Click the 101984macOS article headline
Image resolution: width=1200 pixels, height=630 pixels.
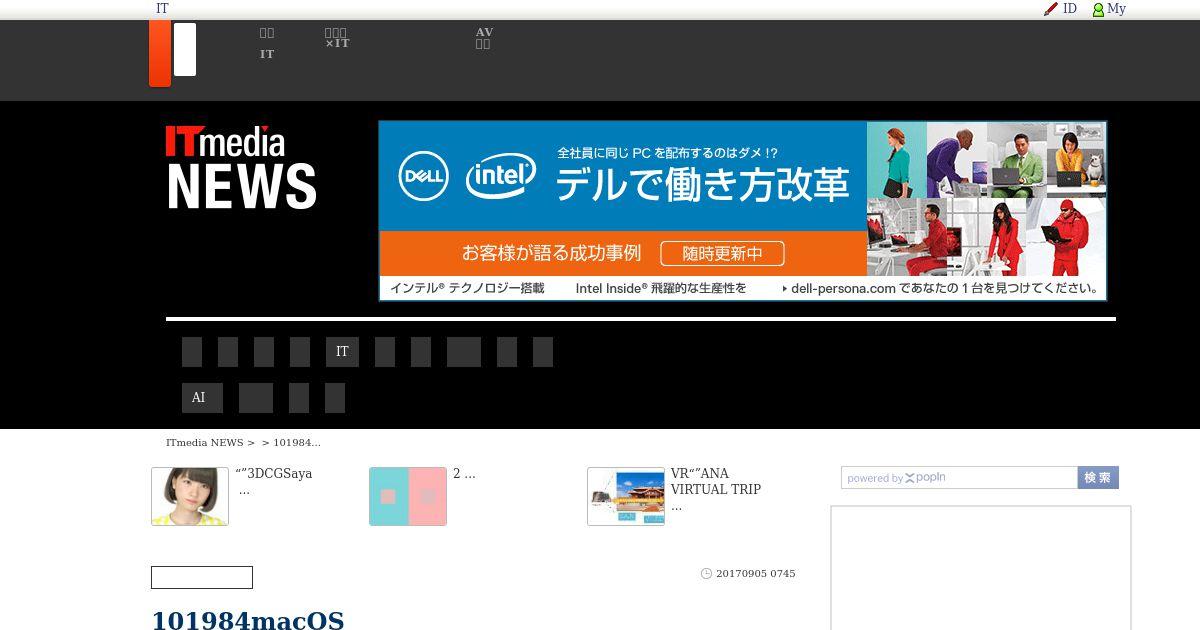(248, 621)
